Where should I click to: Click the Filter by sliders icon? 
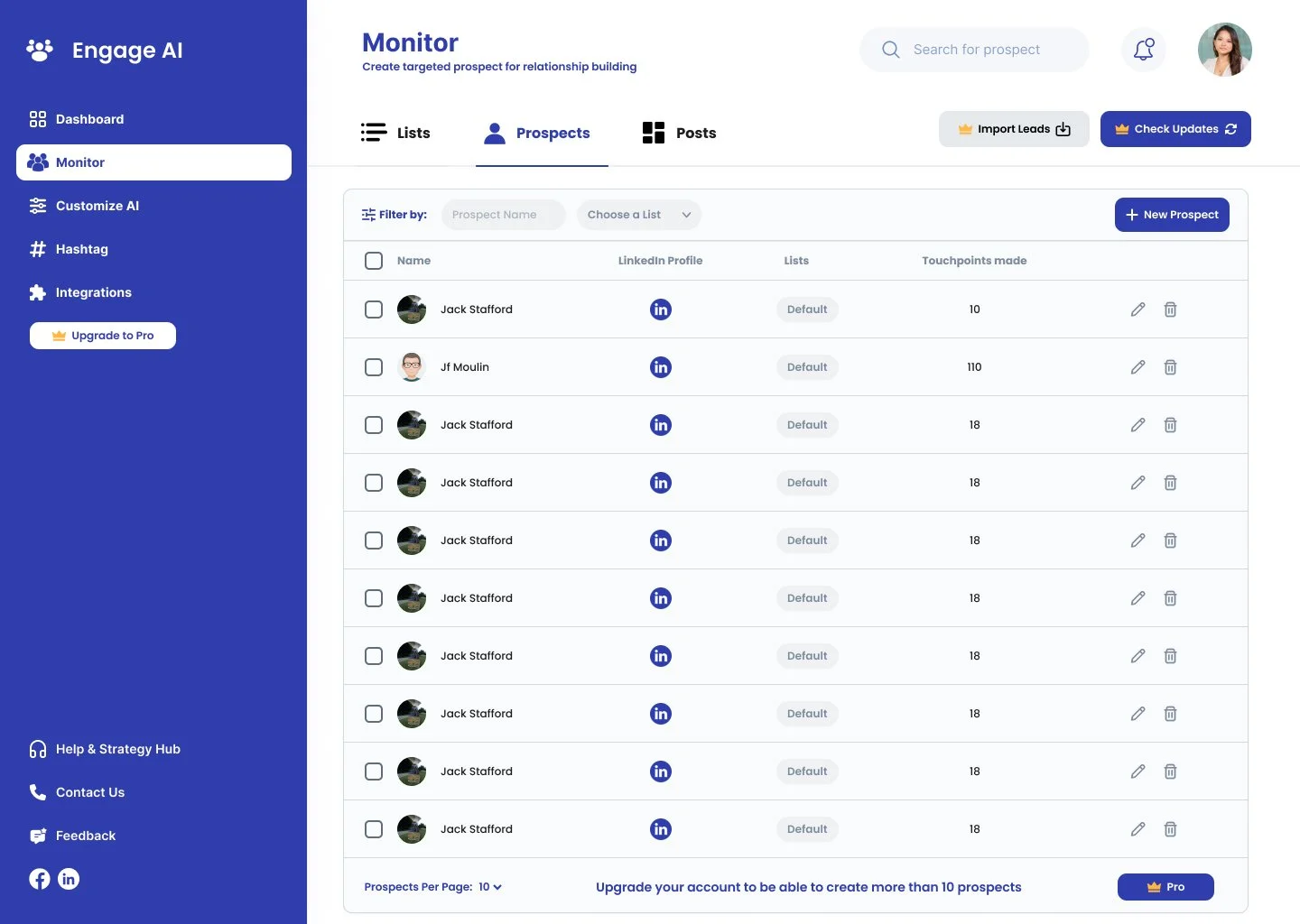point(368,215)
